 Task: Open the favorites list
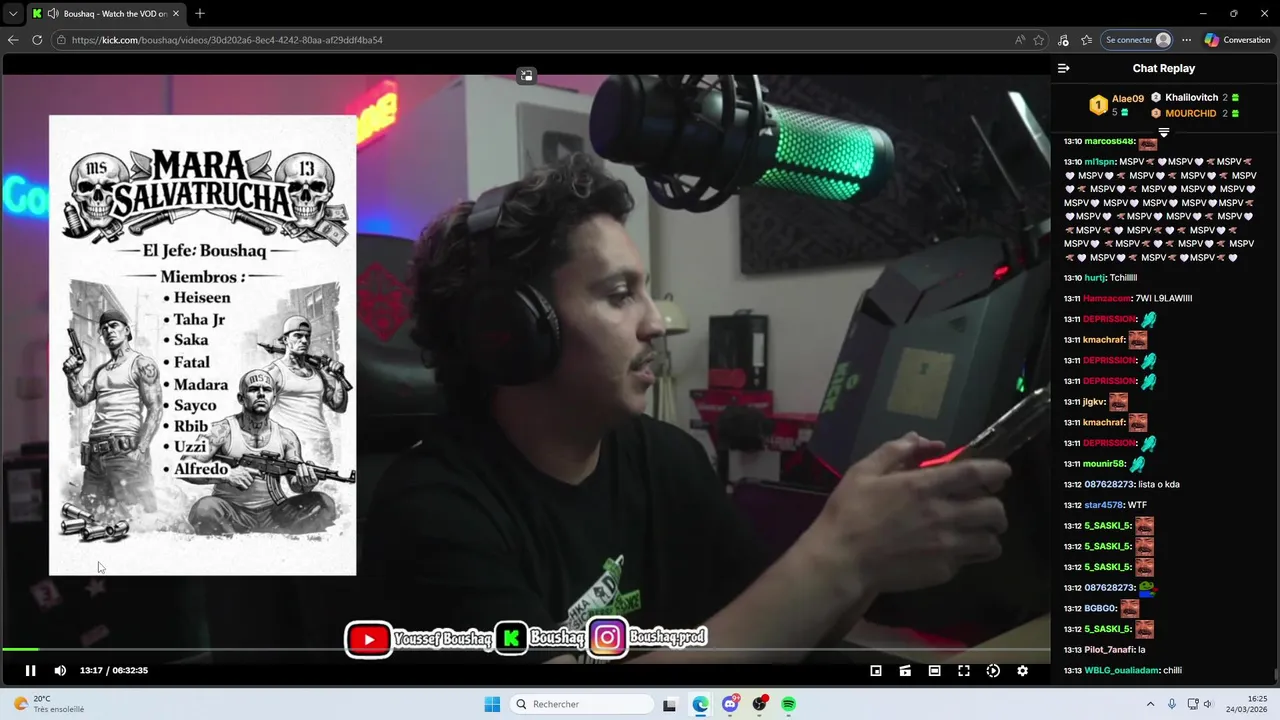(x=1086, y=40)
